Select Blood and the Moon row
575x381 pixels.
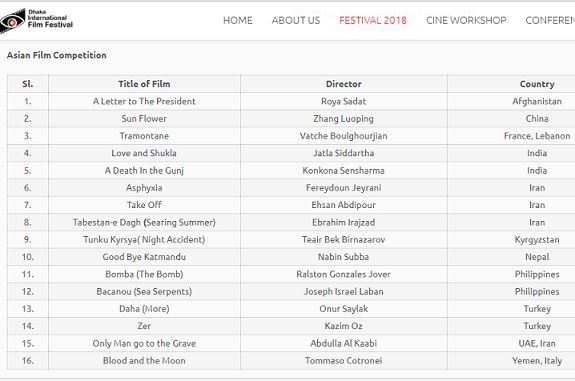click(291, 361)
